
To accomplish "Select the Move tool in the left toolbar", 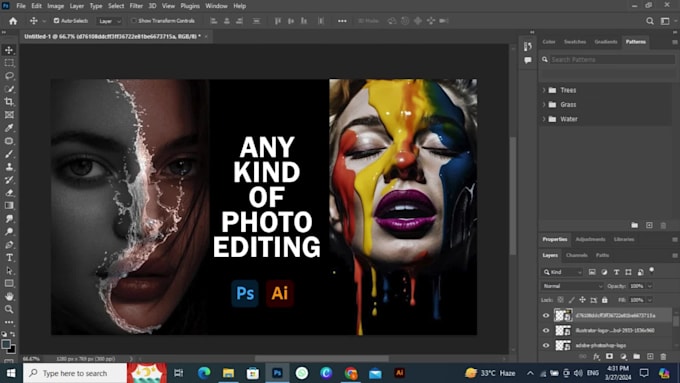I will pos(9,50).
